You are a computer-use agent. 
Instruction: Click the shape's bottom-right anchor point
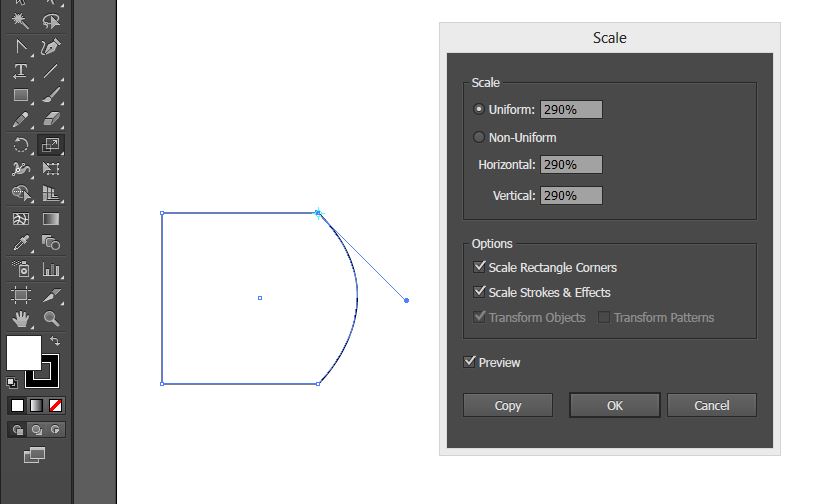tap(318, 384)
